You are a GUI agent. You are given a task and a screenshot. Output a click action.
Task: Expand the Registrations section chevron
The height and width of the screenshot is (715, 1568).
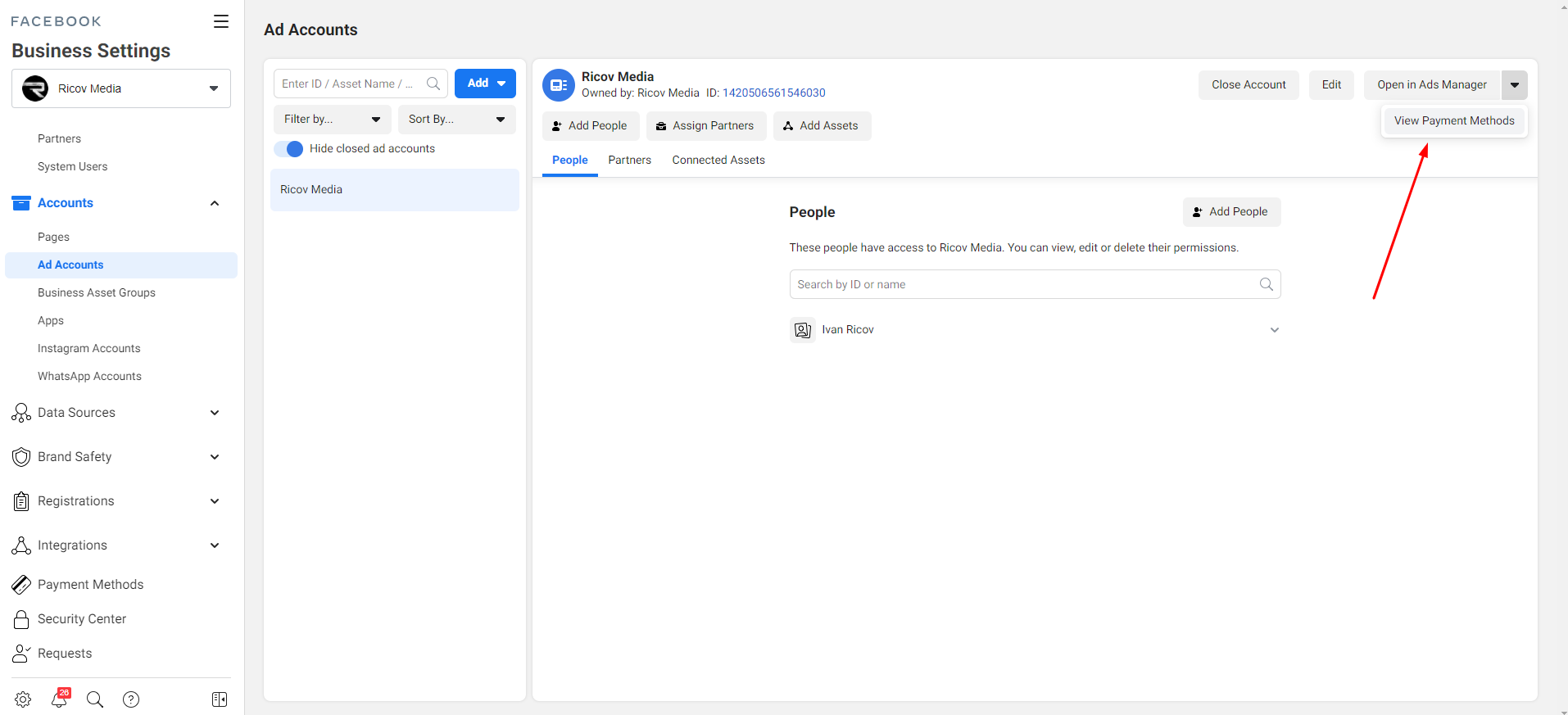coord(215,501)
